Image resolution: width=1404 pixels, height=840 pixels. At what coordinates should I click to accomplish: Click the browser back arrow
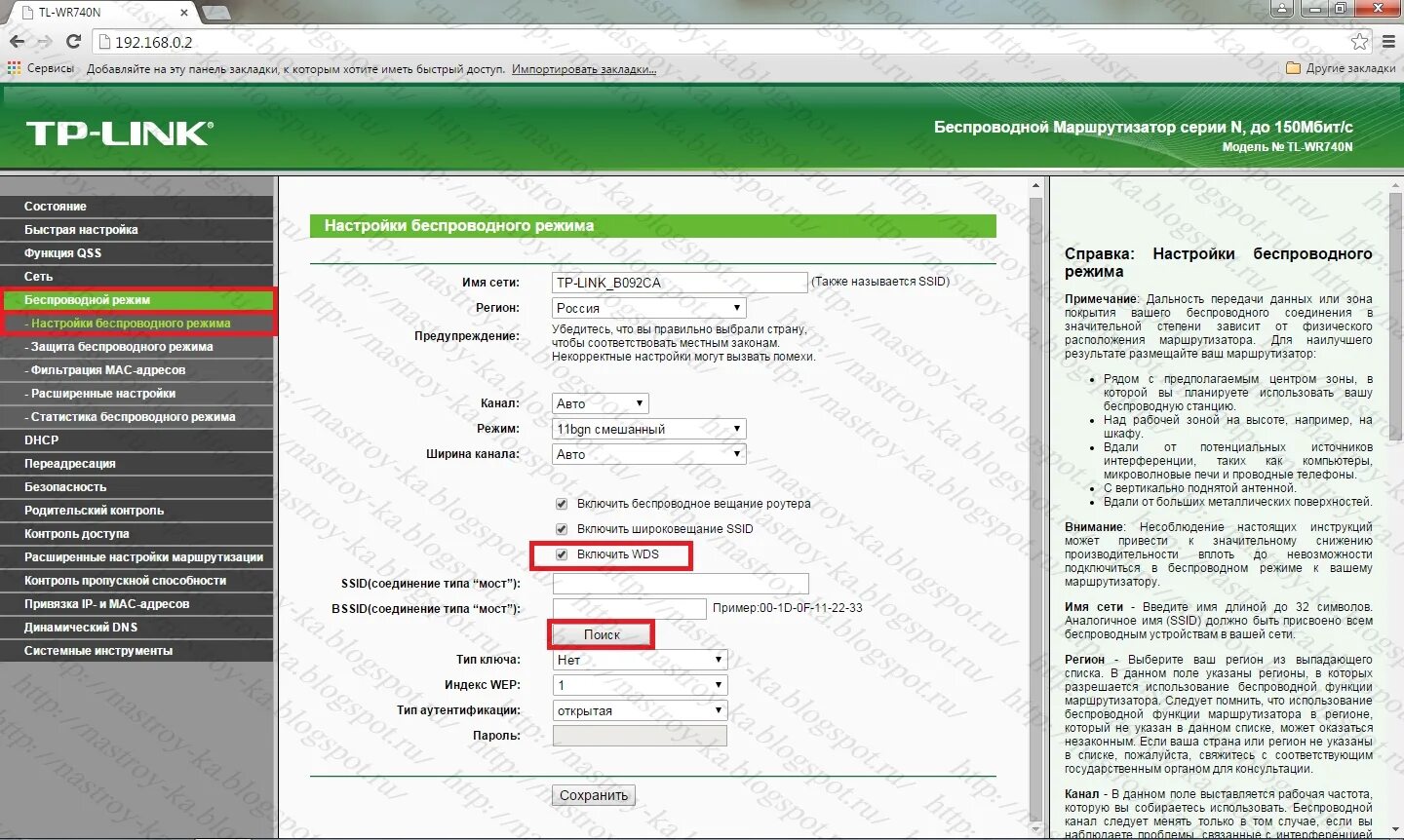click(x=17, y=42)
